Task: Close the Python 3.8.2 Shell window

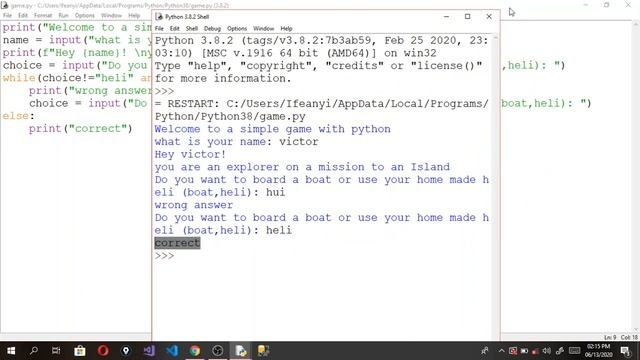Action: tap(489, 16)
